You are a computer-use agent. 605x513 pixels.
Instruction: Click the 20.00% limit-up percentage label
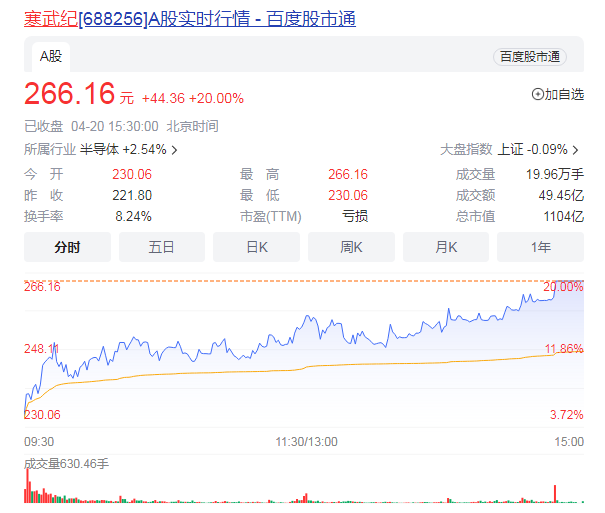coord(564,287)
